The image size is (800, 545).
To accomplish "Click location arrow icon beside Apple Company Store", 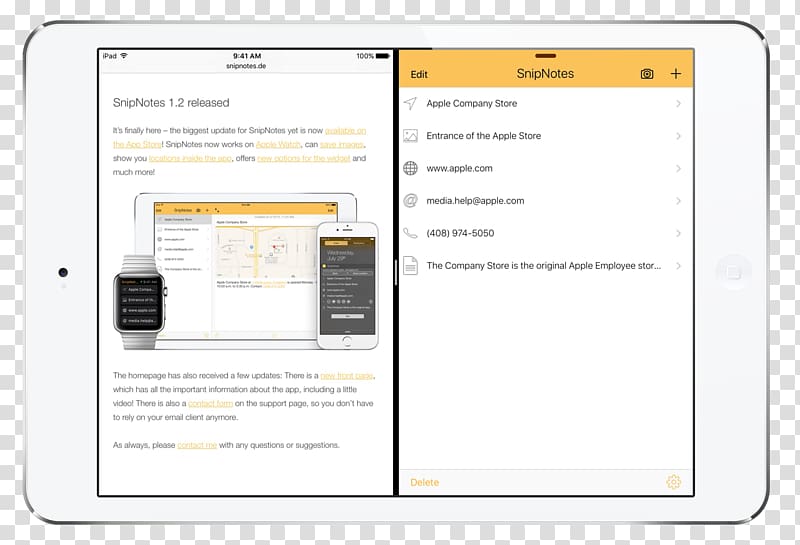I will pos(410,103).
